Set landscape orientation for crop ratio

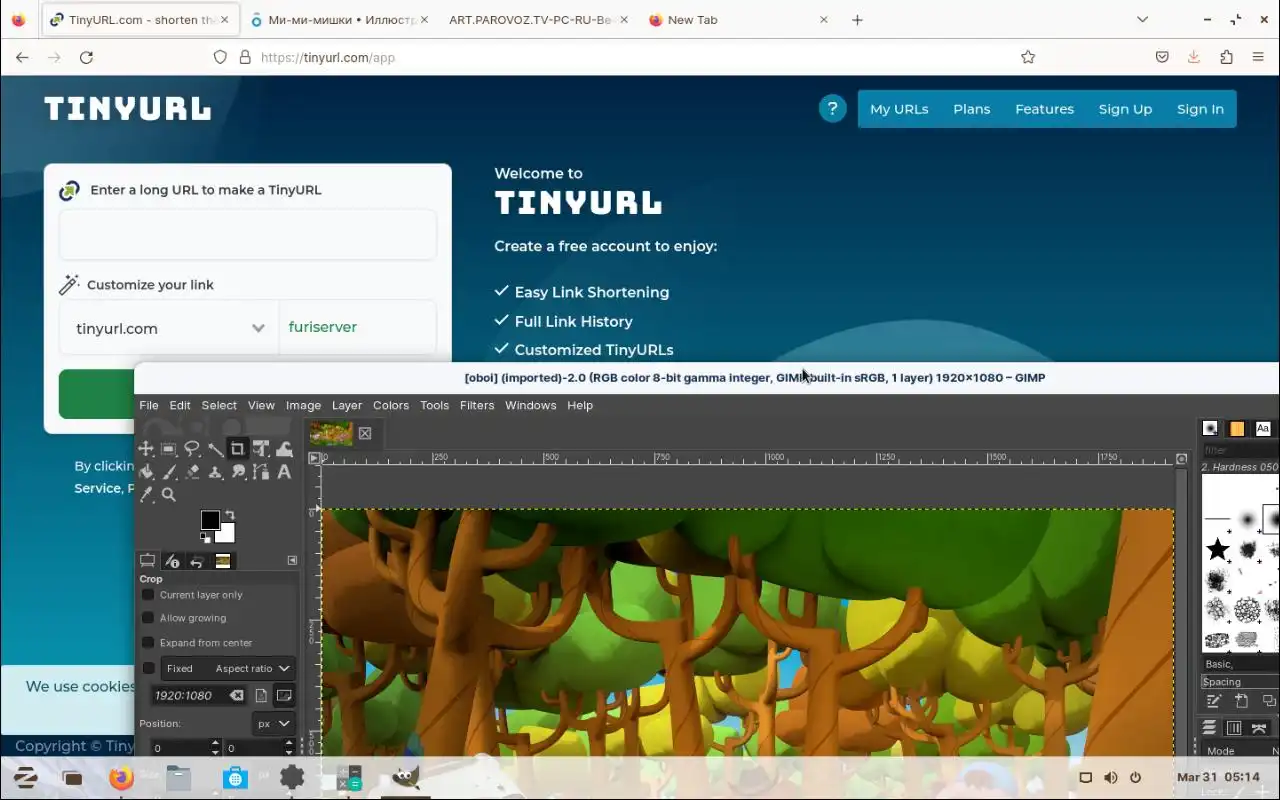(x=284, y=695)
